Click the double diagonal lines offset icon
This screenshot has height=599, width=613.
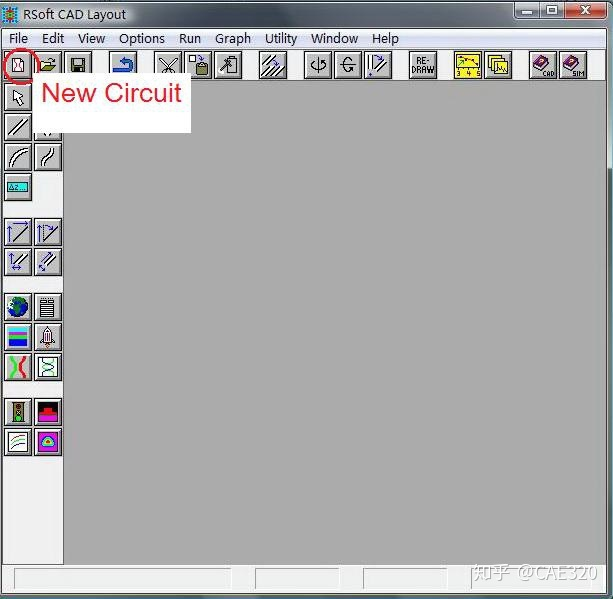coord(48,262)
